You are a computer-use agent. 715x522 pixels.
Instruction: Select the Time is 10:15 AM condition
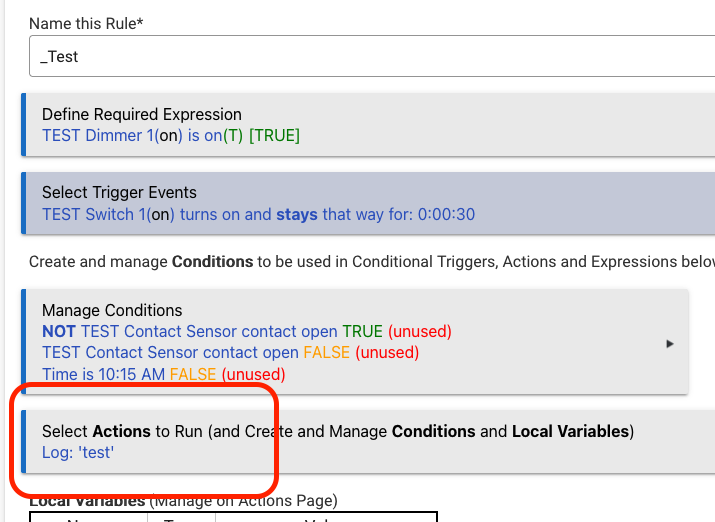[x=103, y=374]
